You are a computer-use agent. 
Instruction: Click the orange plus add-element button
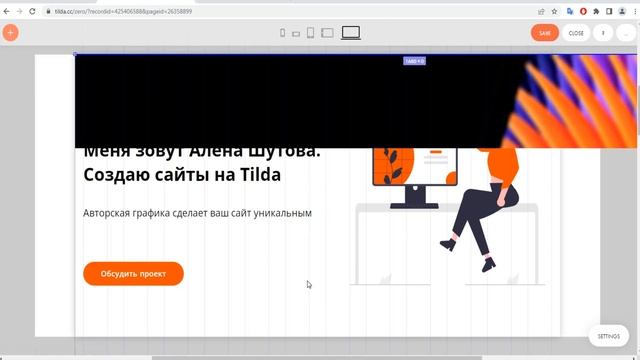11,33
